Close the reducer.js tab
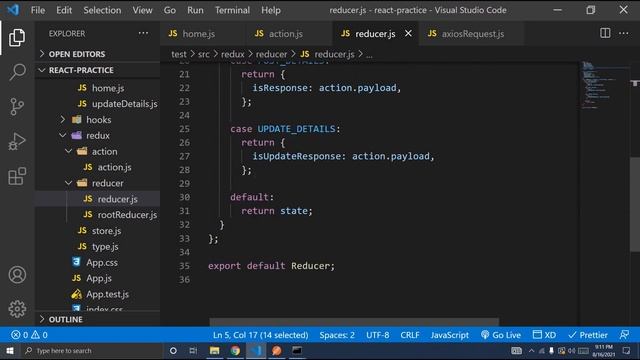This screenshot has width=640, height=360. point(408,33)
